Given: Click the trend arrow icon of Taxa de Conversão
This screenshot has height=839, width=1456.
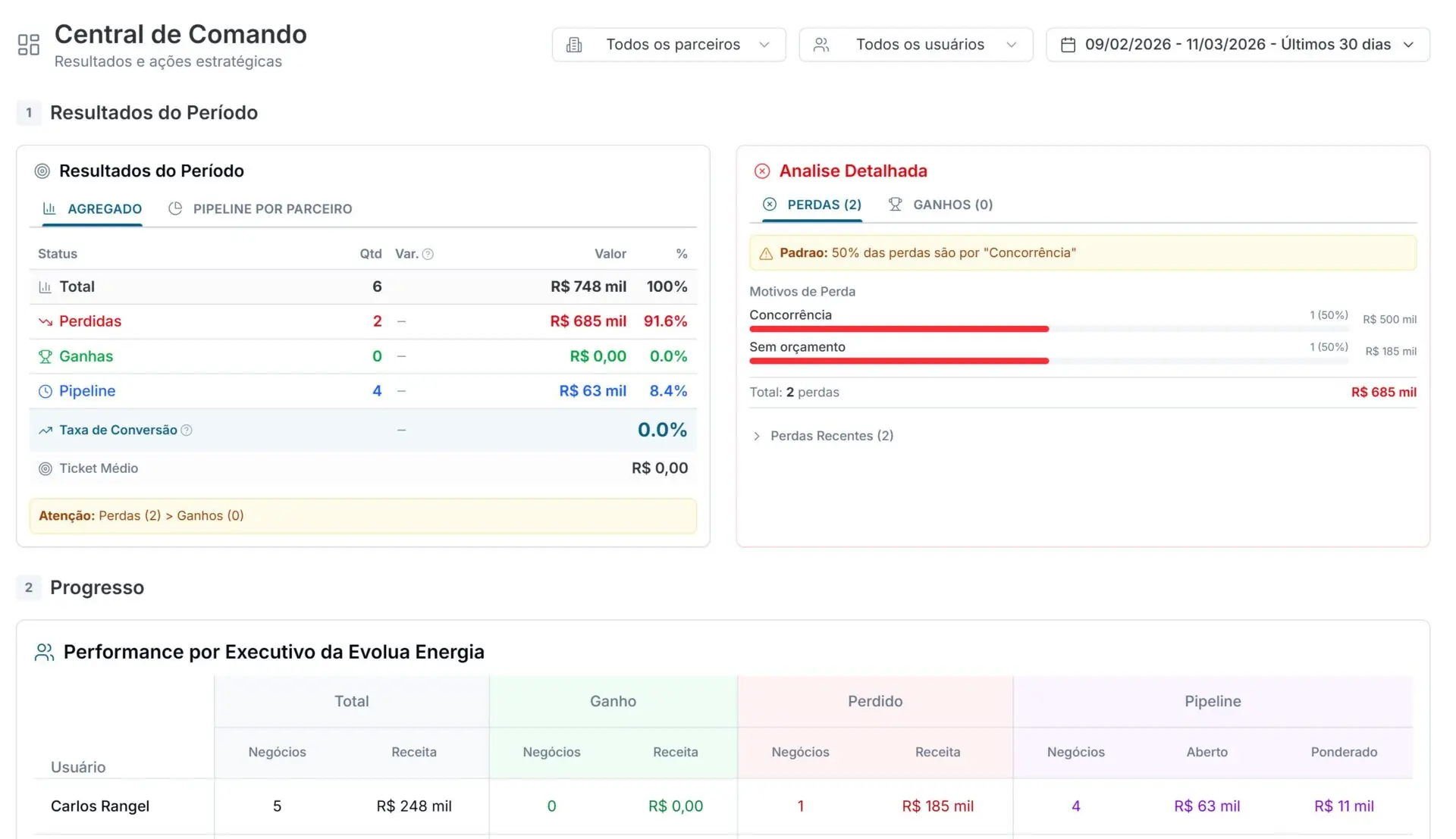Looking at the screenshot, I should click(x=45, y=430).
